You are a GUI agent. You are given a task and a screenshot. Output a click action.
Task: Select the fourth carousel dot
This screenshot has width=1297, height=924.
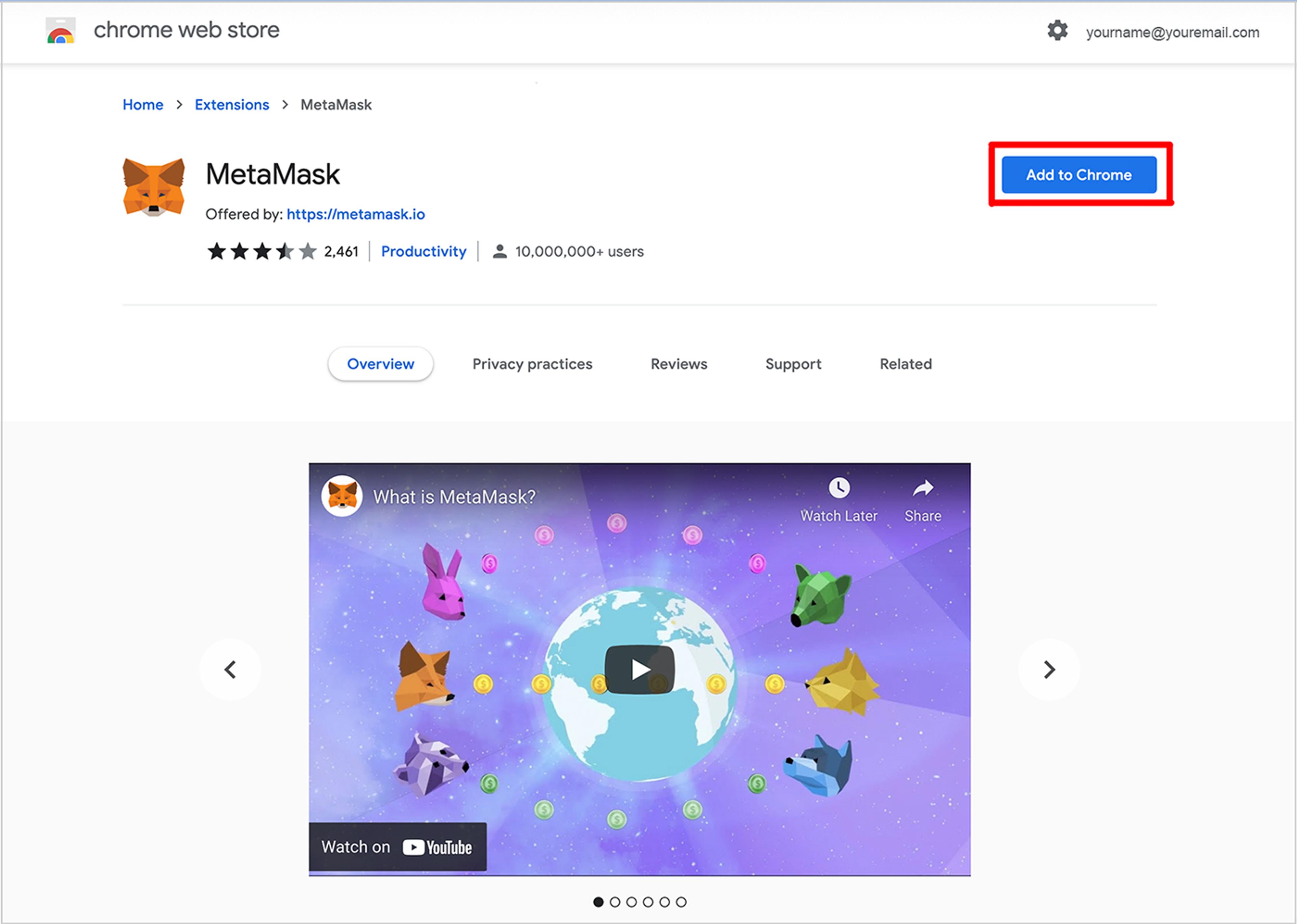coord(647,902)
